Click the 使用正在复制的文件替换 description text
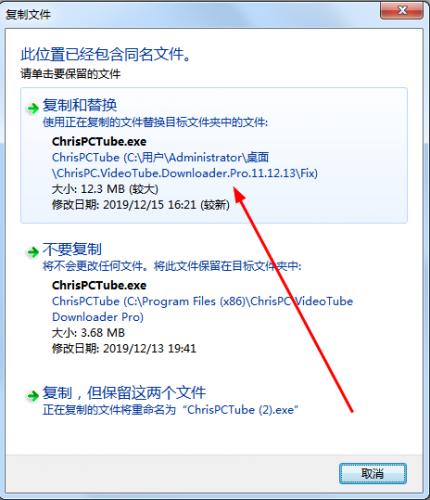 tap(155, 122)
